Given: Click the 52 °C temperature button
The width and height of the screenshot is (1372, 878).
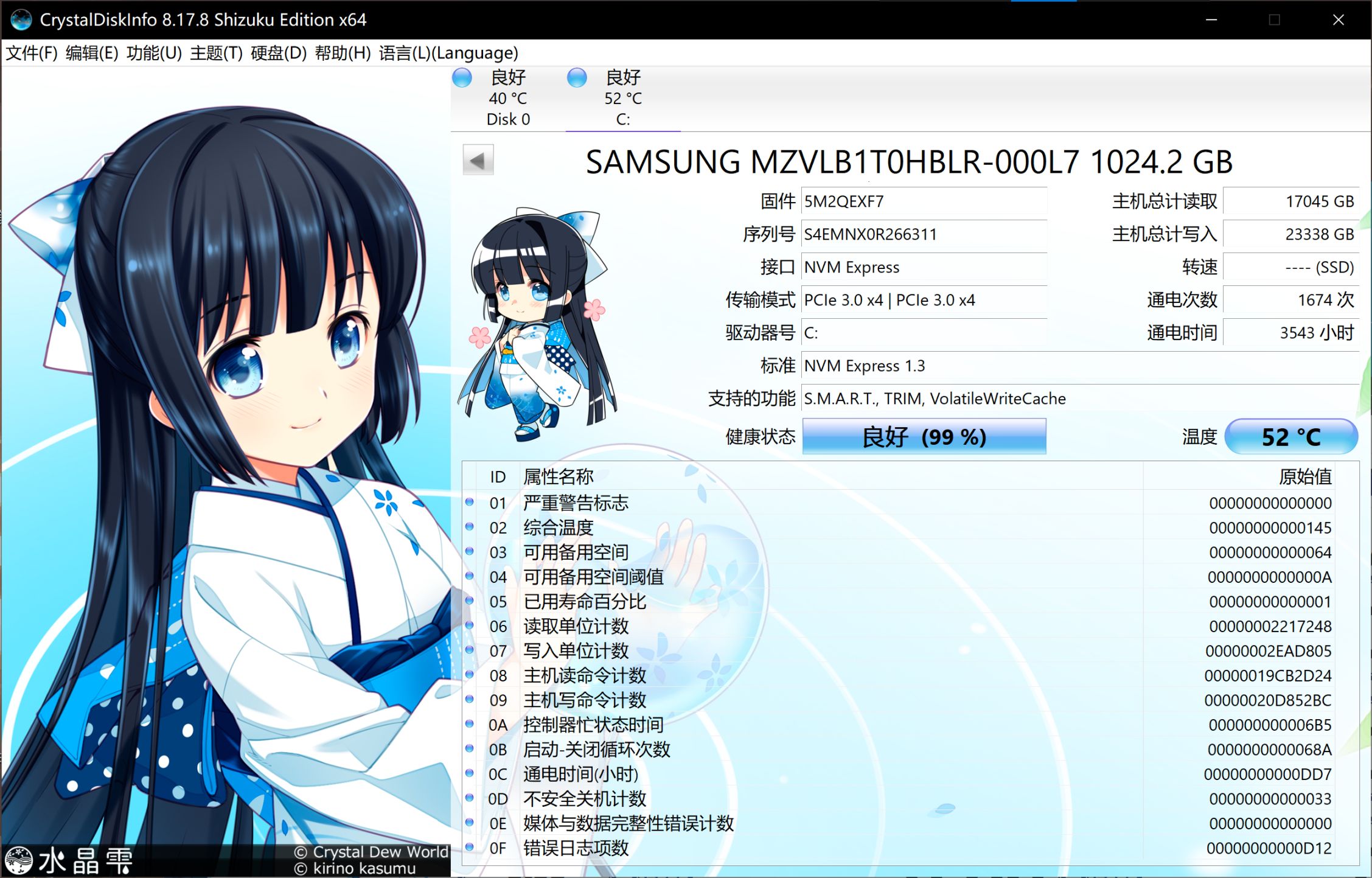Looking at the screenshot, I should pyautogui.click(x=1290, y=436).
